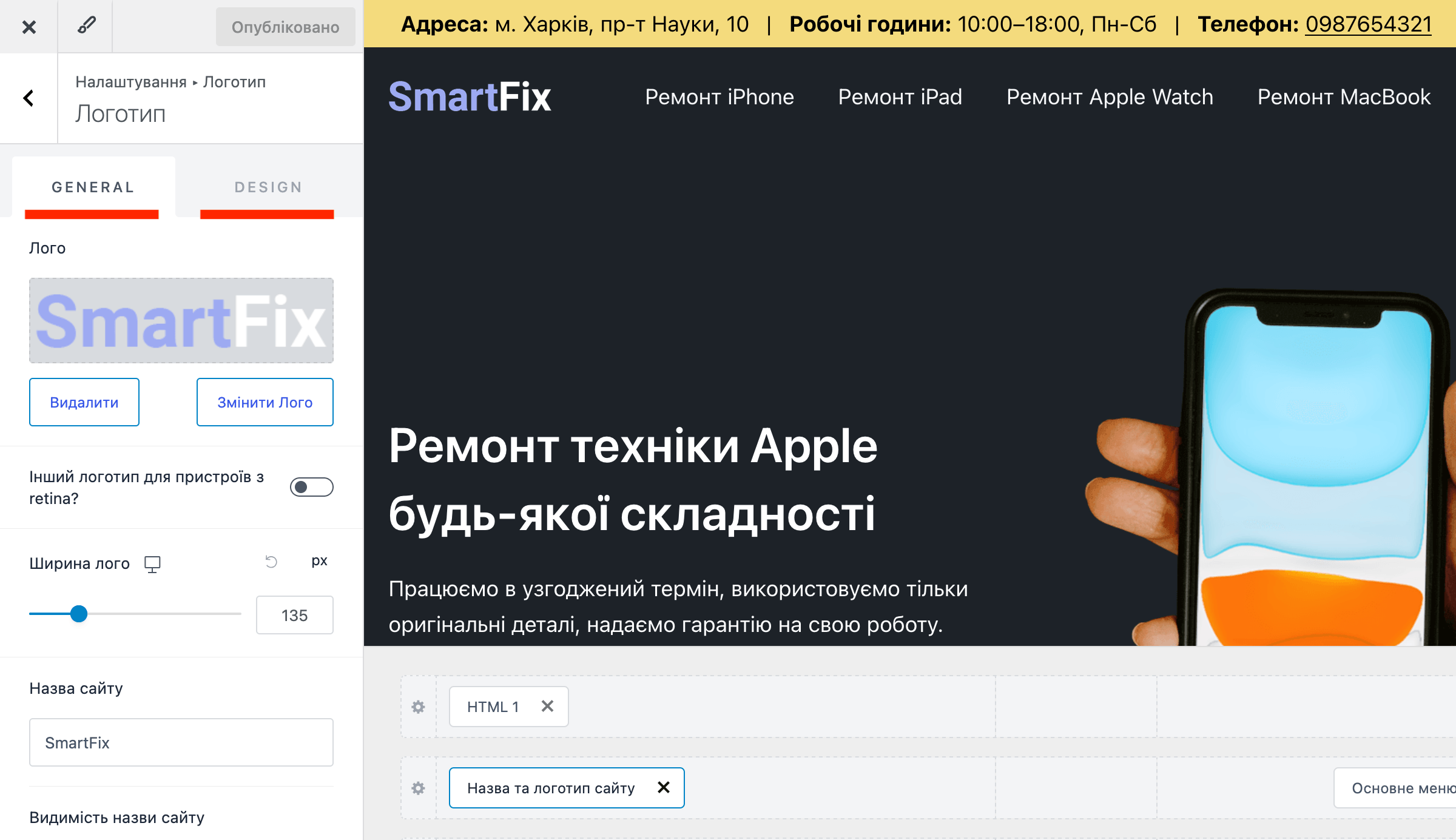Image resolution: width=1456 pixels, height=840 pixels.
Task: Go back using the left chevron
Action: coord(29,98)
